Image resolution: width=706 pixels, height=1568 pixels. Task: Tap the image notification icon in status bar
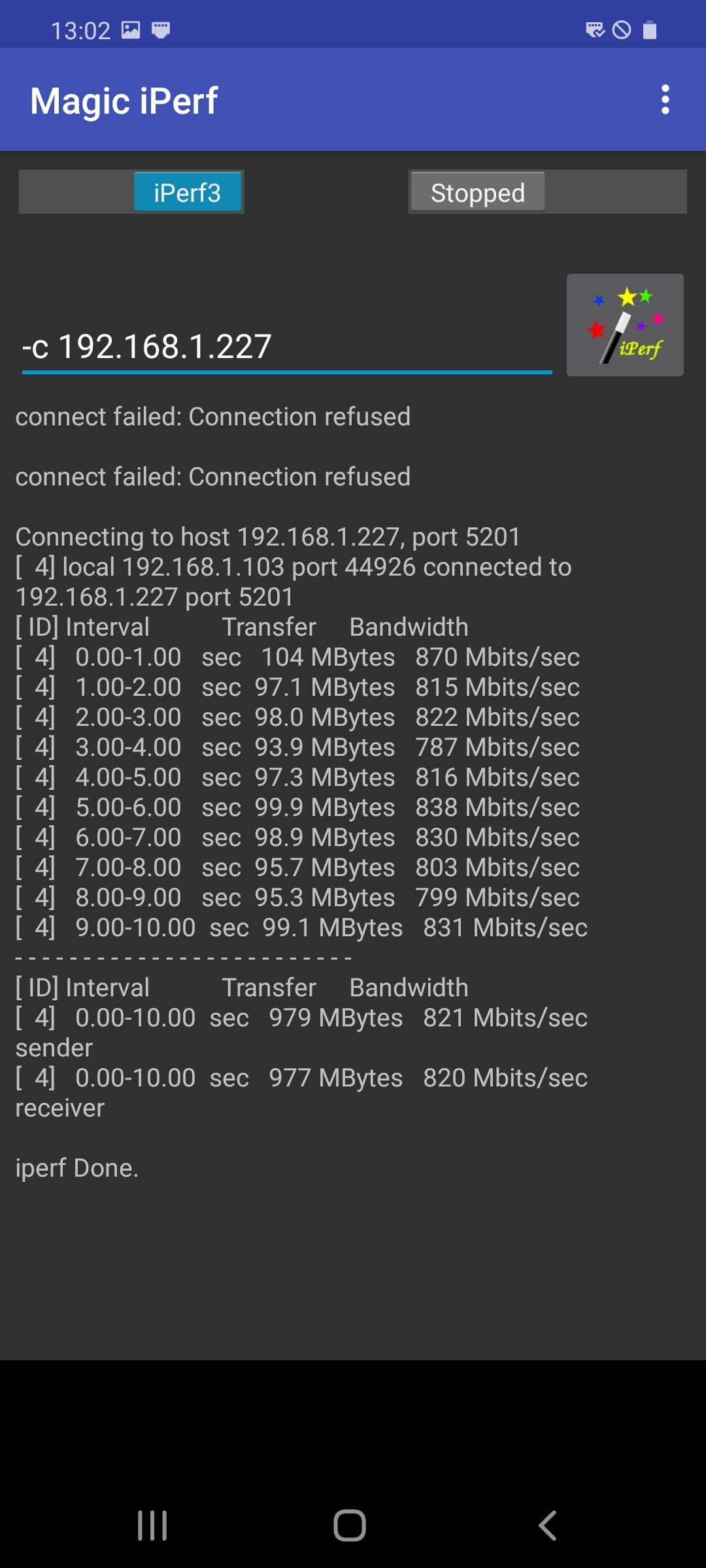point(131,30)
